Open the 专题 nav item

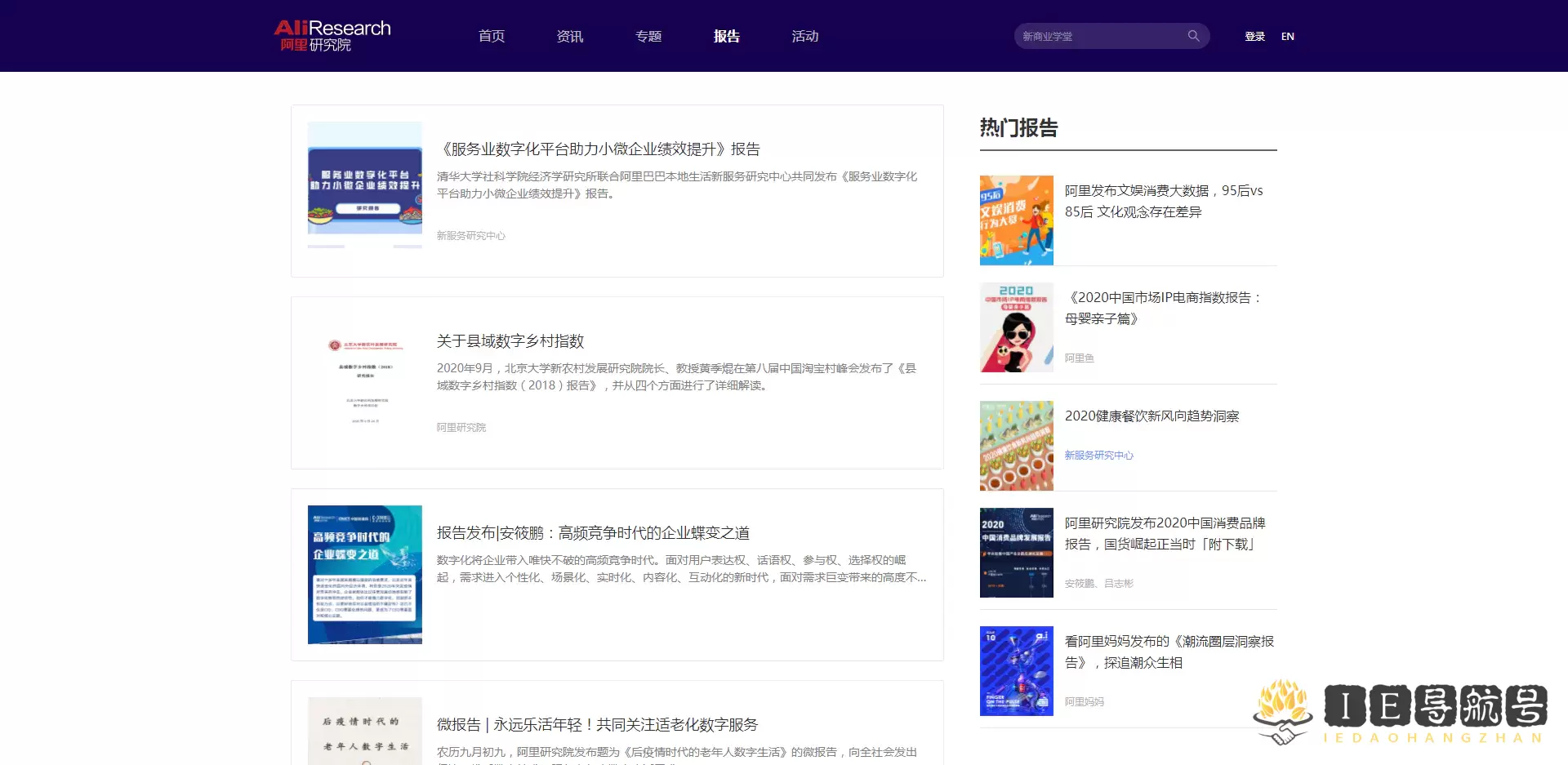(x=648, y=36)
